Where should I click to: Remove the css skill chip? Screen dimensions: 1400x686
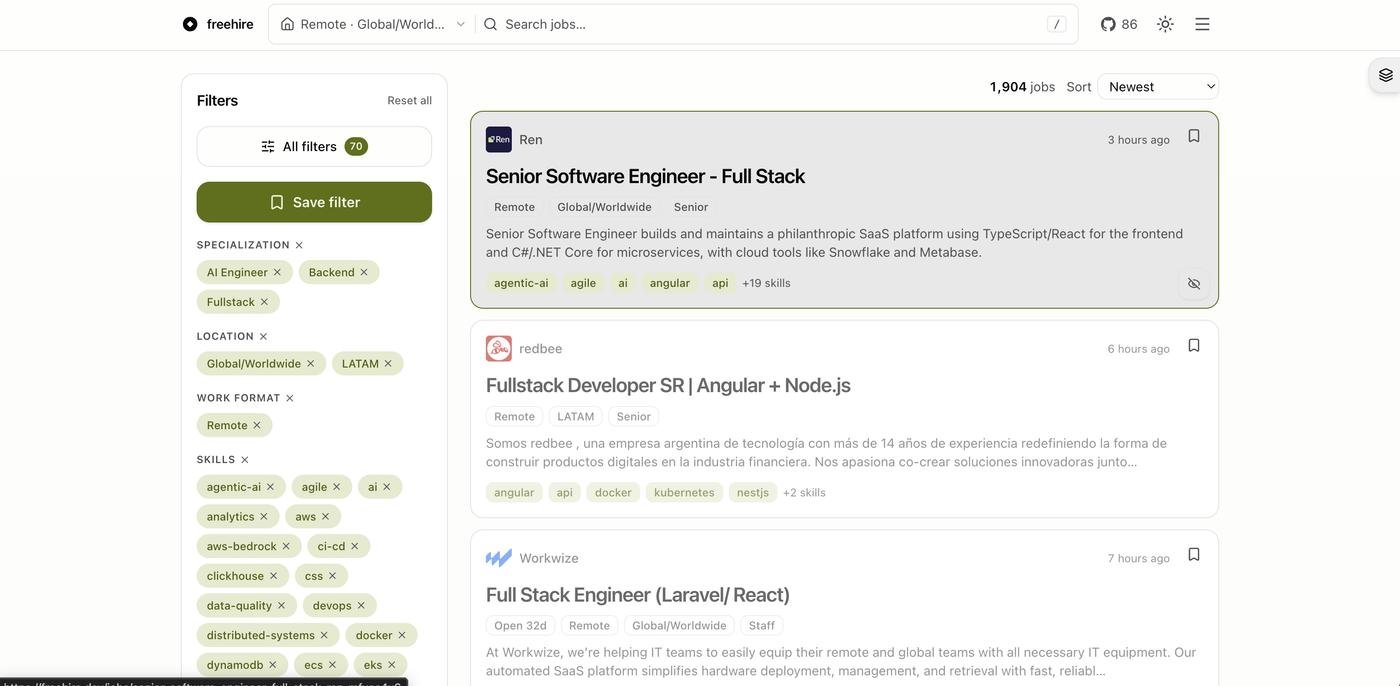pos(333,576)
